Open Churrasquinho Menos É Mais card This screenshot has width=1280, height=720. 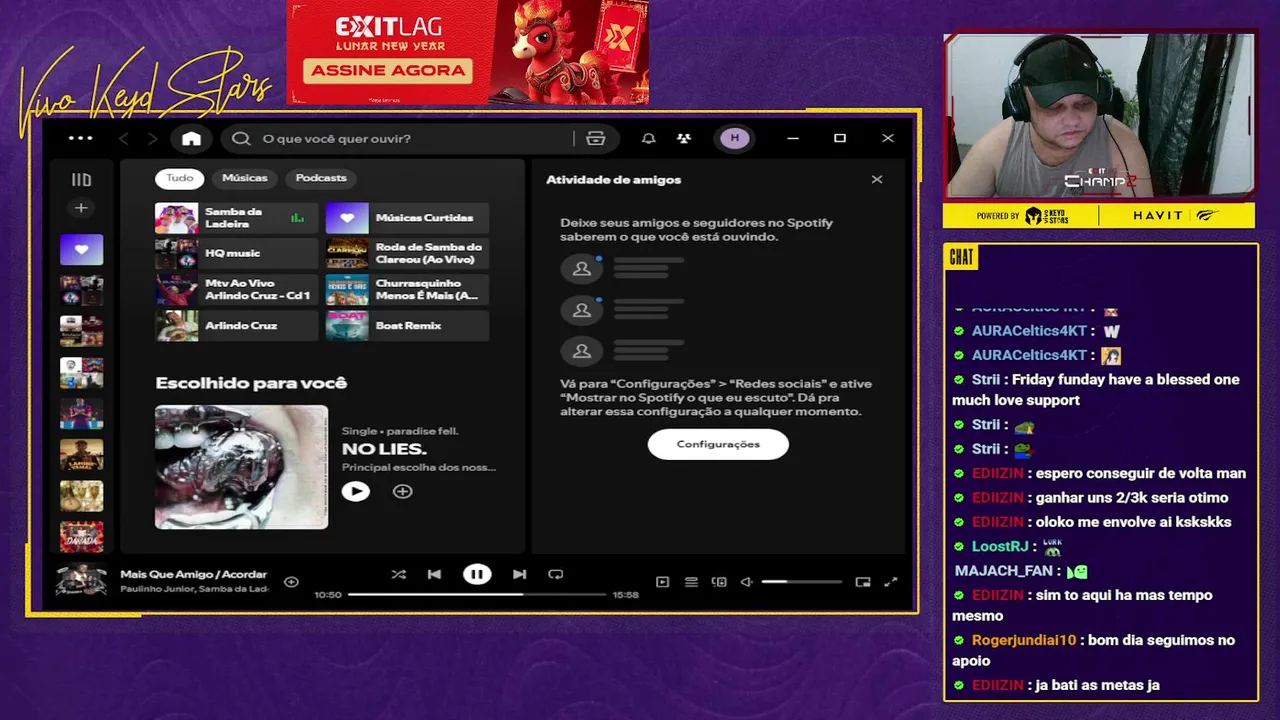click(407, 289)
